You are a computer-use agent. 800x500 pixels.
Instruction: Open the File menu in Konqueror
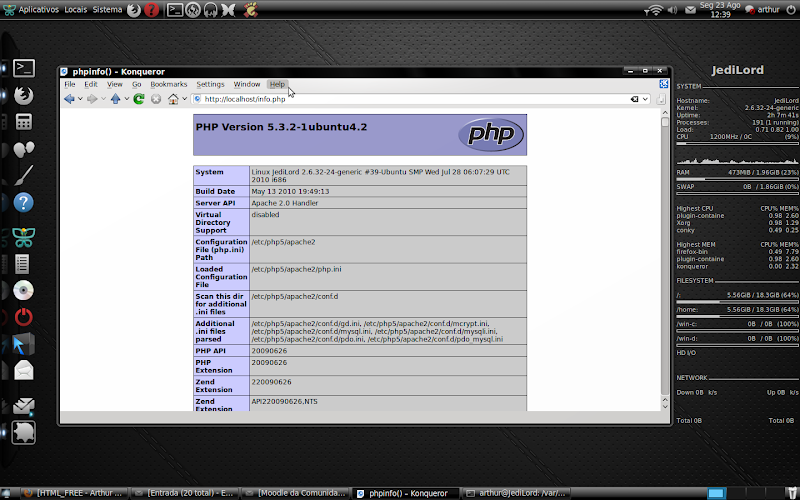(69, 84)
